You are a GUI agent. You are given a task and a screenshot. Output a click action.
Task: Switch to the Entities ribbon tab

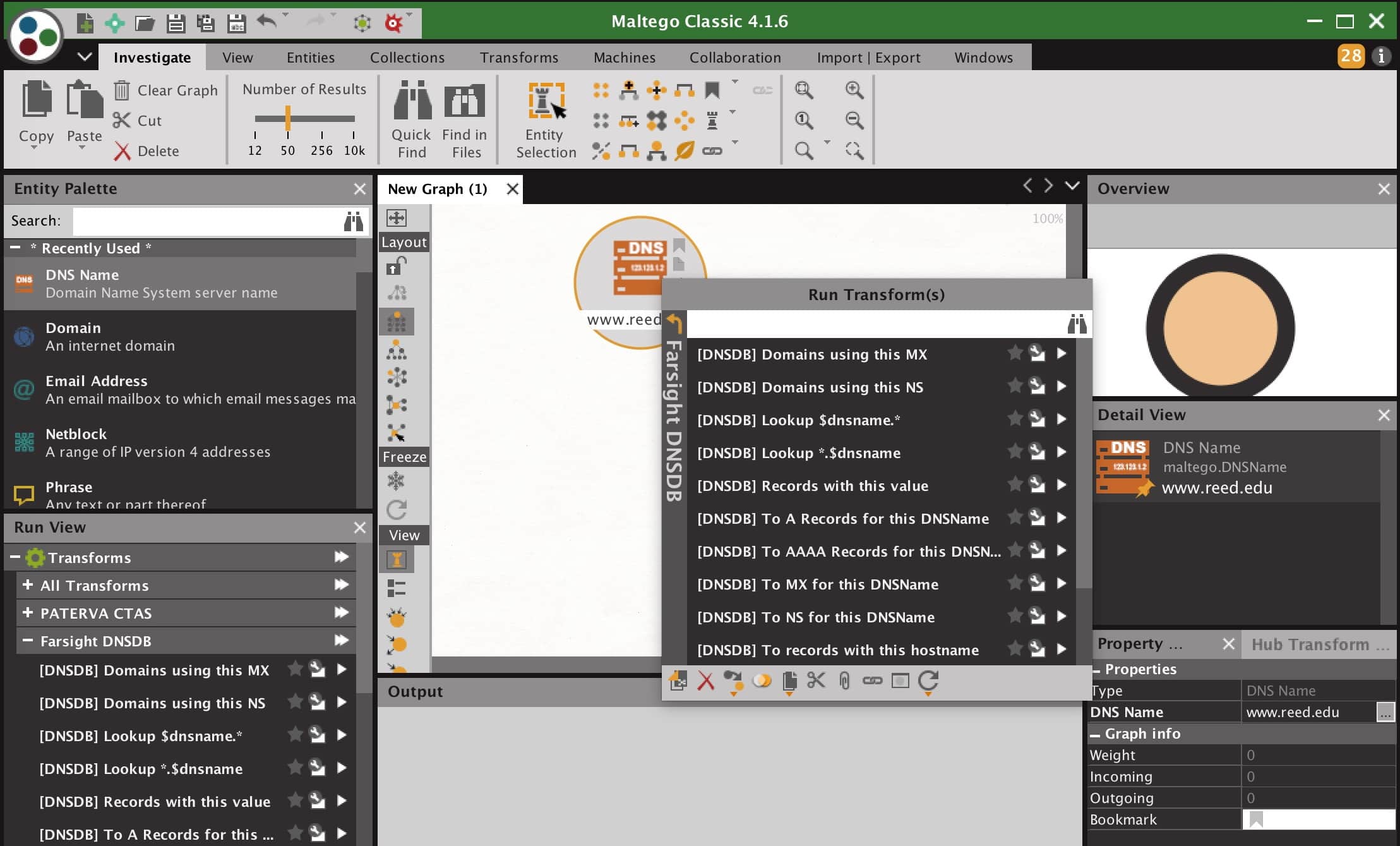click(311, 57)
